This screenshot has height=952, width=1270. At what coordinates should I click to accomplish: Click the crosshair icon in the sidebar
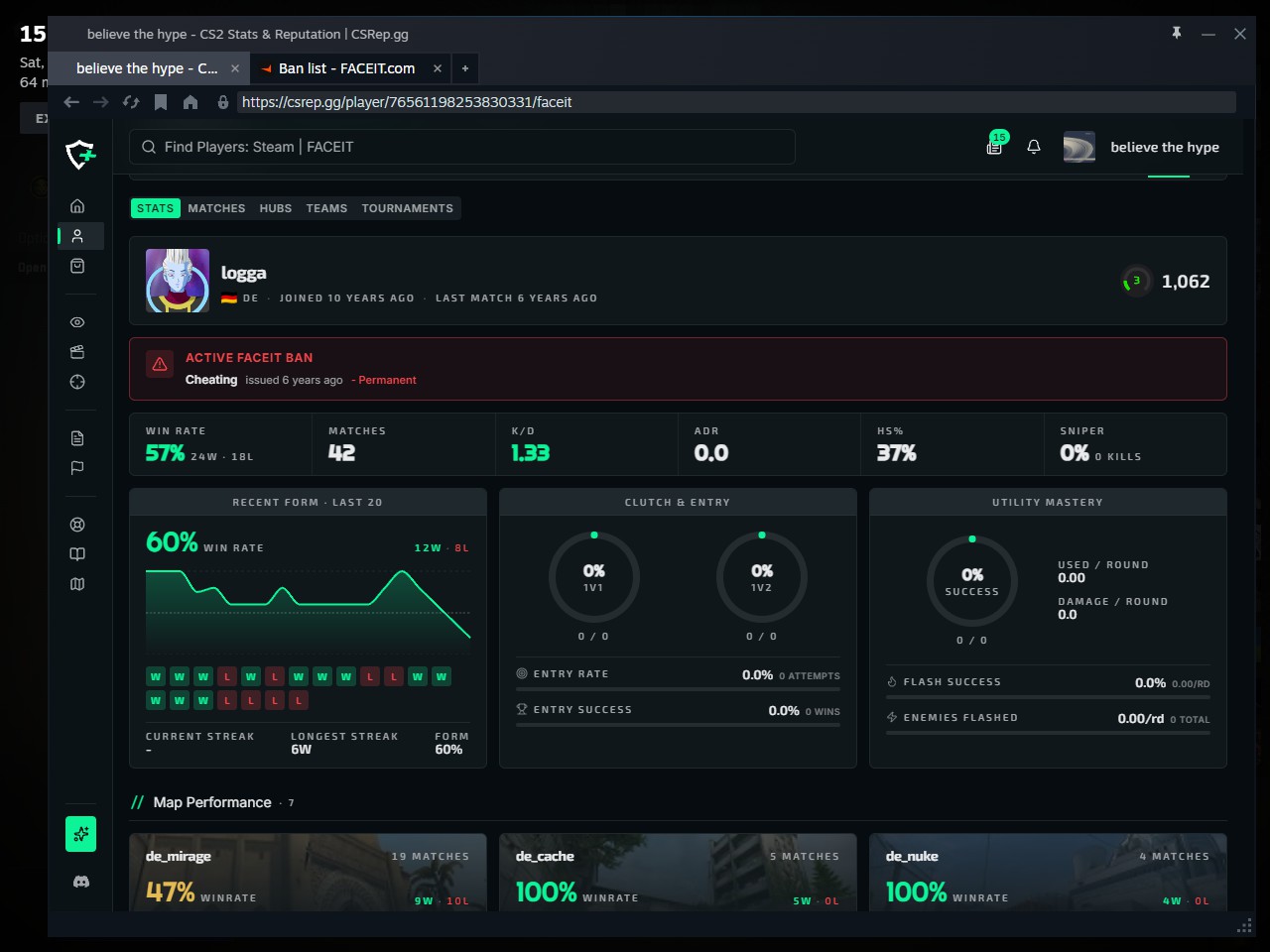[77, 382]
